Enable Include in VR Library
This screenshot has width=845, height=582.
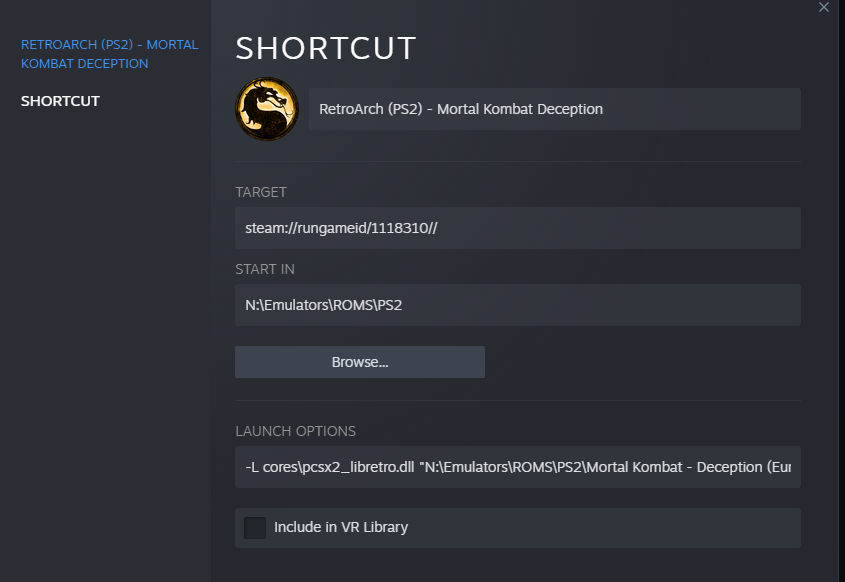point(254,527)
